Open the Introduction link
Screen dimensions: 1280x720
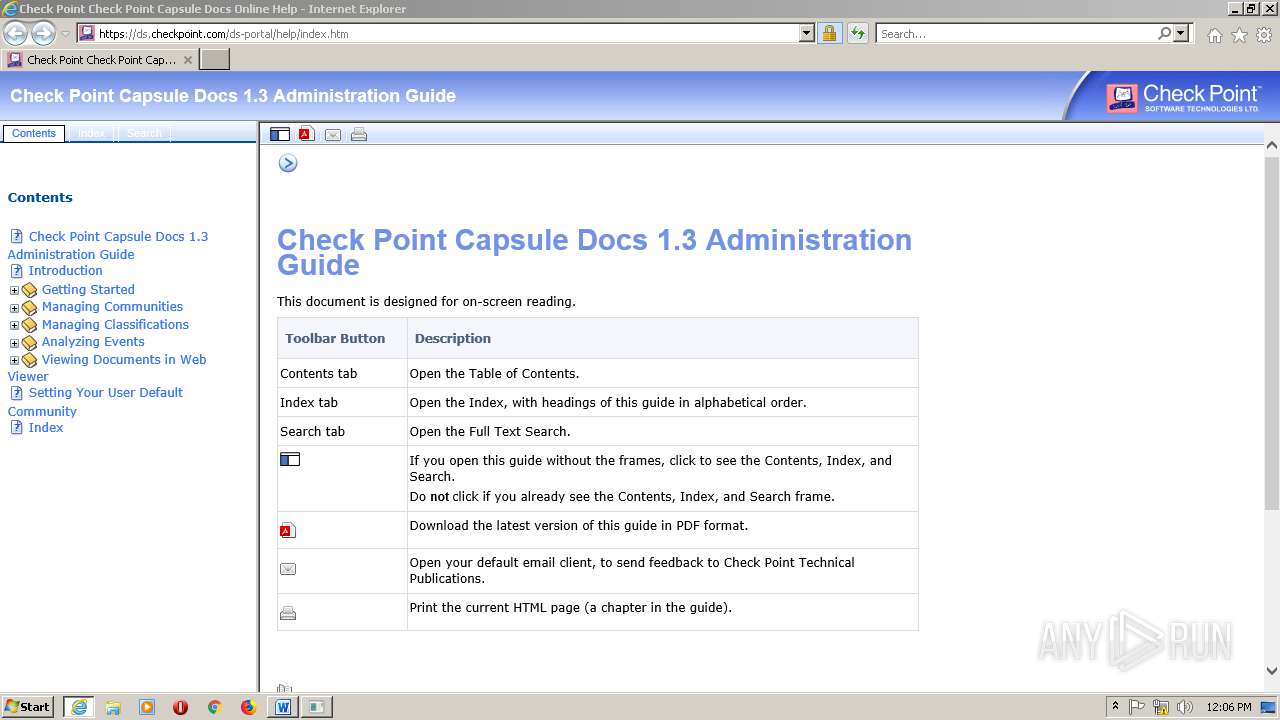coord(65,271)
